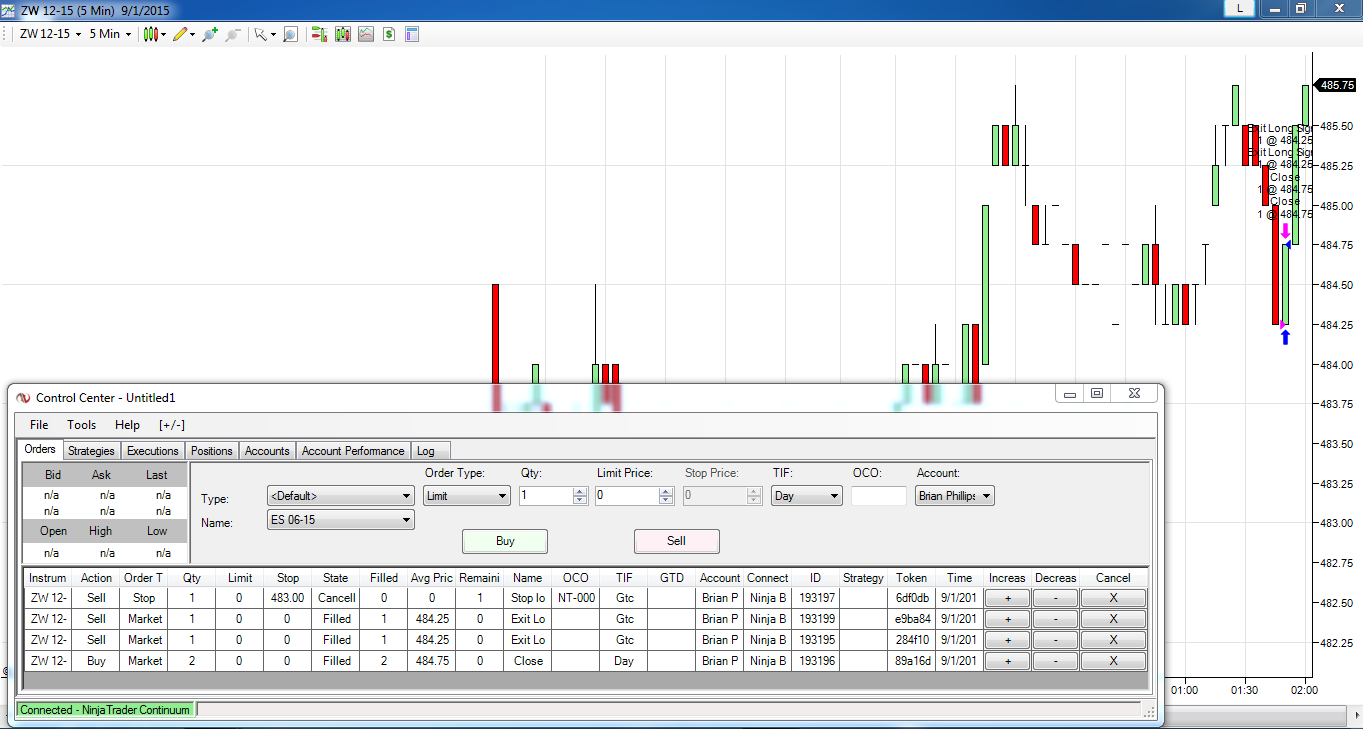Screen dimensions: 1363x729
Task: Sort by the Avg Price column header
Action: [x=432, y=578]
